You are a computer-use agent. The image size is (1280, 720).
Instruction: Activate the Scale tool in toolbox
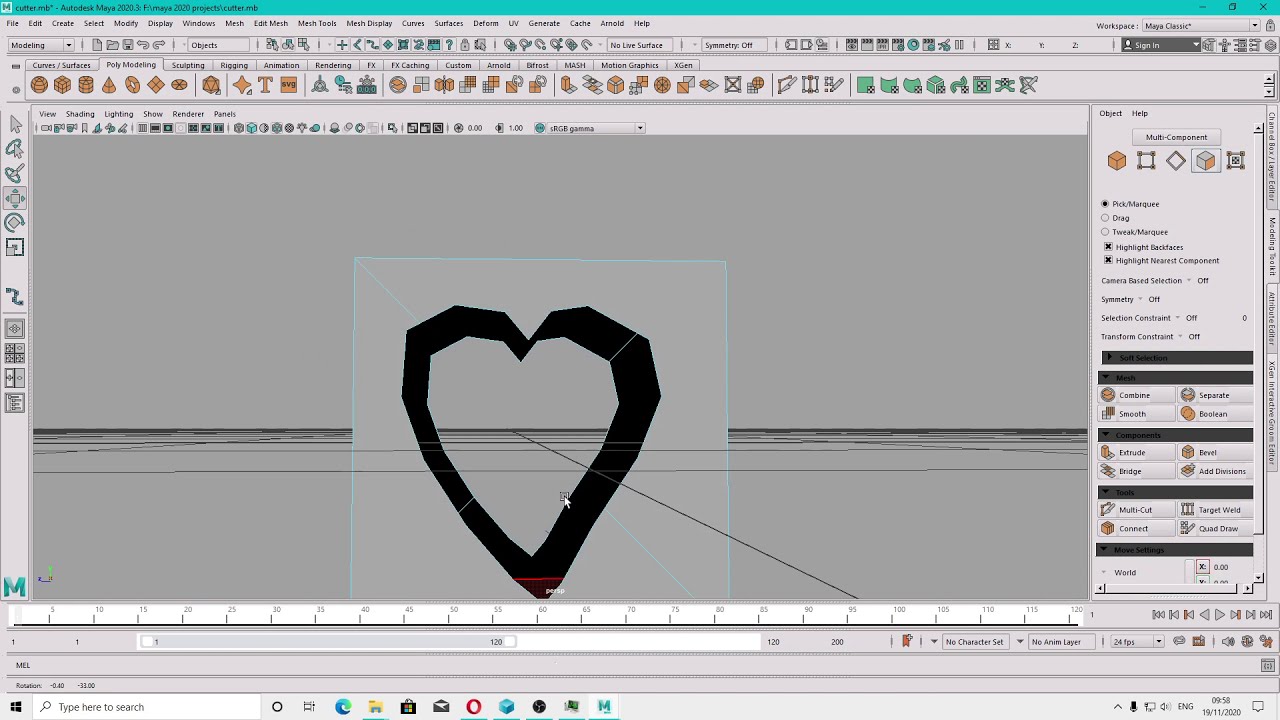pos(15,247)
